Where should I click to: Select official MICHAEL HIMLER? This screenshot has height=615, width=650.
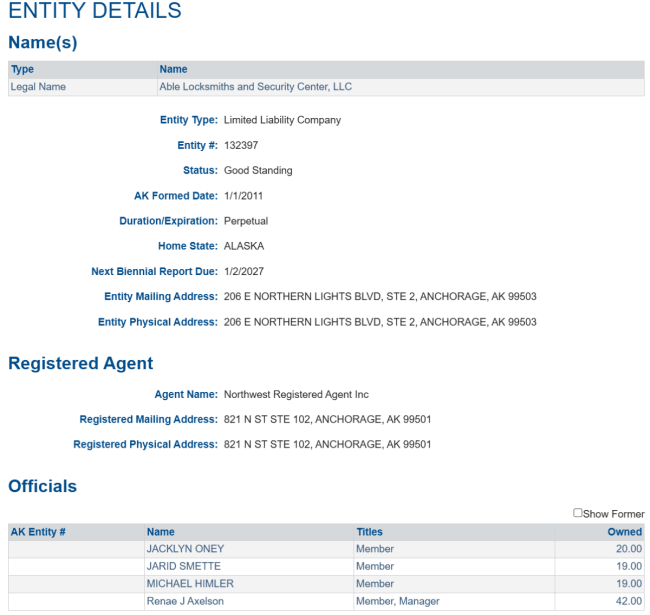[x=190, y=584]
